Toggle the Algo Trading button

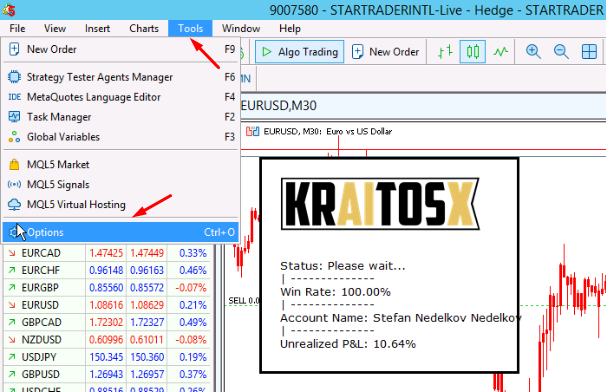click(300, 51)
